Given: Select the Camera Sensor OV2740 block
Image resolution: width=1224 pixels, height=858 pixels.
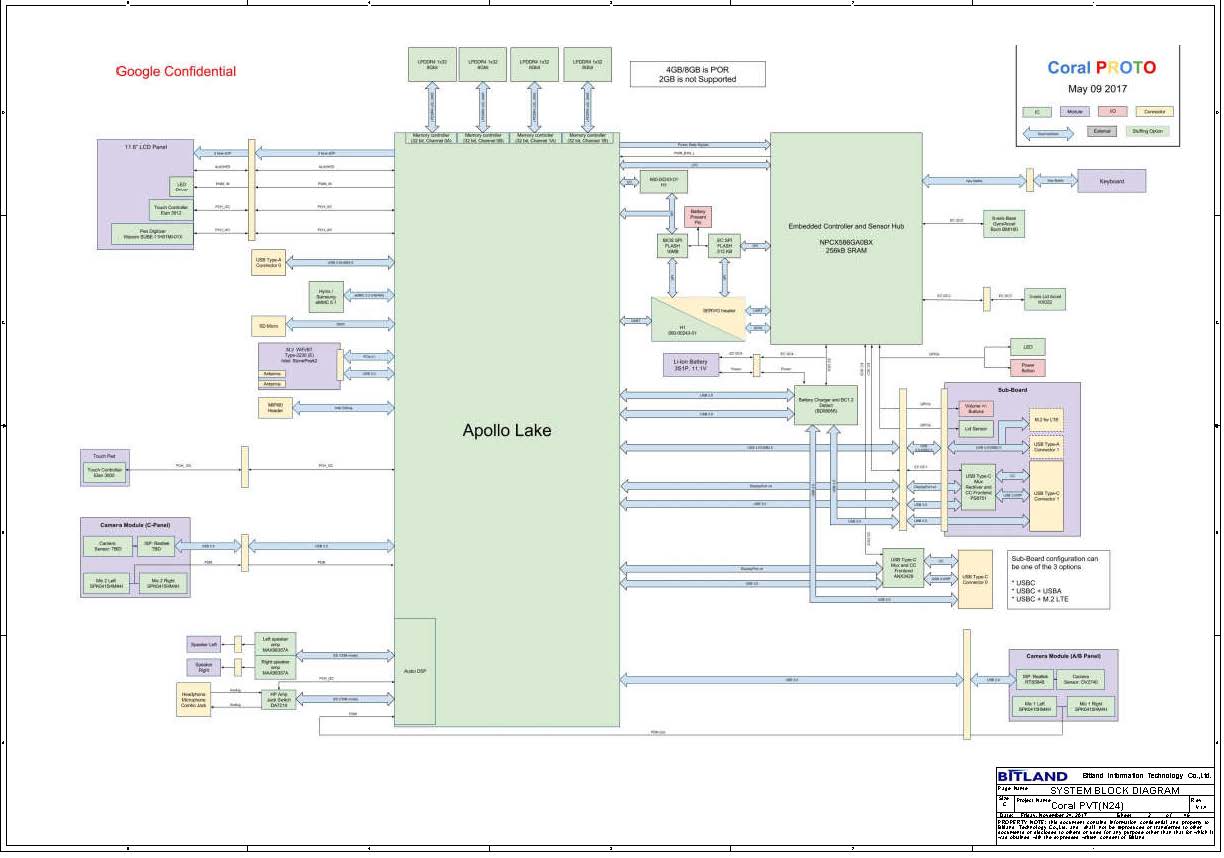Looking at the screenshot, I should pos(1081,682).
